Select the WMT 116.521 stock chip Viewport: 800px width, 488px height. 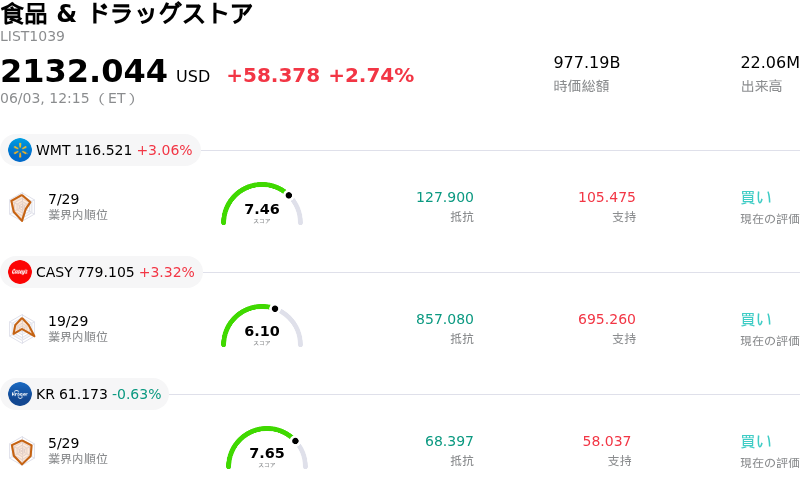pos(101,150)
